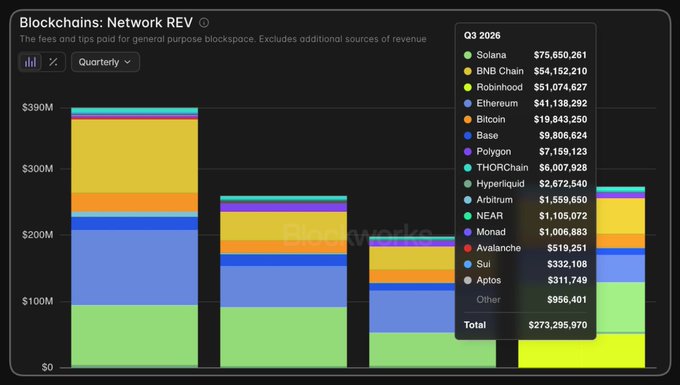Screen dimensions: 680x385
Task: Click the yellow BNB segment in the first bar
Action: (134, 156)
